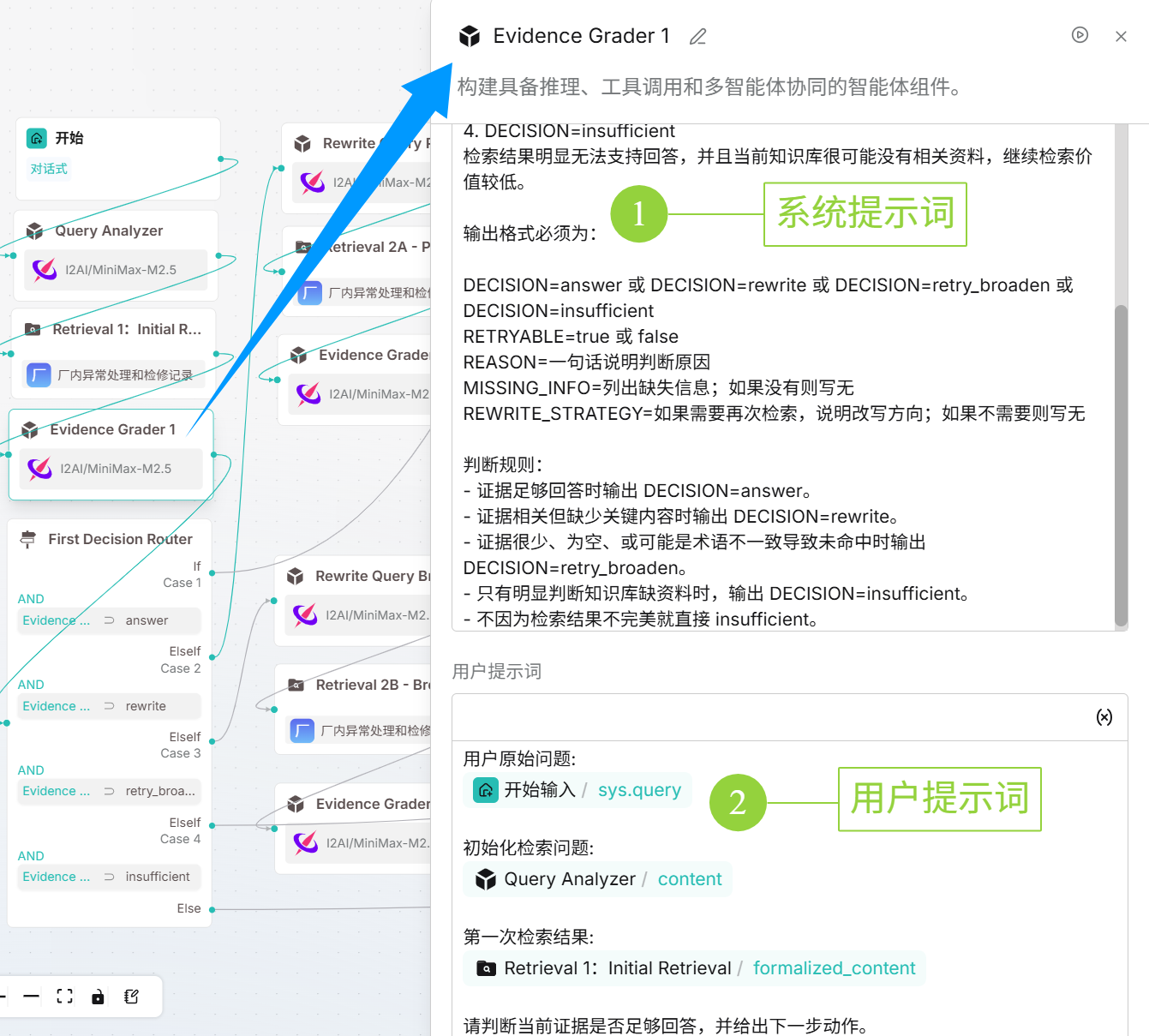Viewport: 1149px width, 1036px height.
Task: Click into the system prompt text area
Action: (783, 377)
